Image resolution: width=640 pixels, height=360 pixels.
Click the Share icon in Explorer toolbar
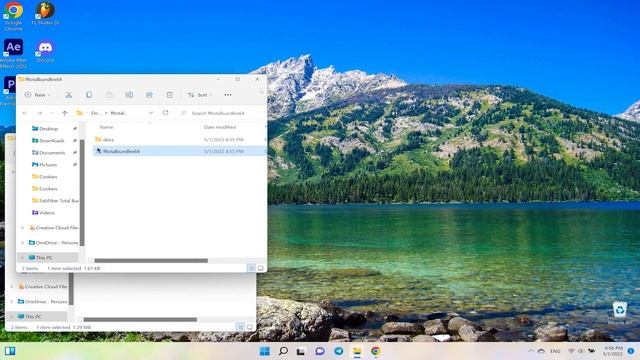(149, 95)
